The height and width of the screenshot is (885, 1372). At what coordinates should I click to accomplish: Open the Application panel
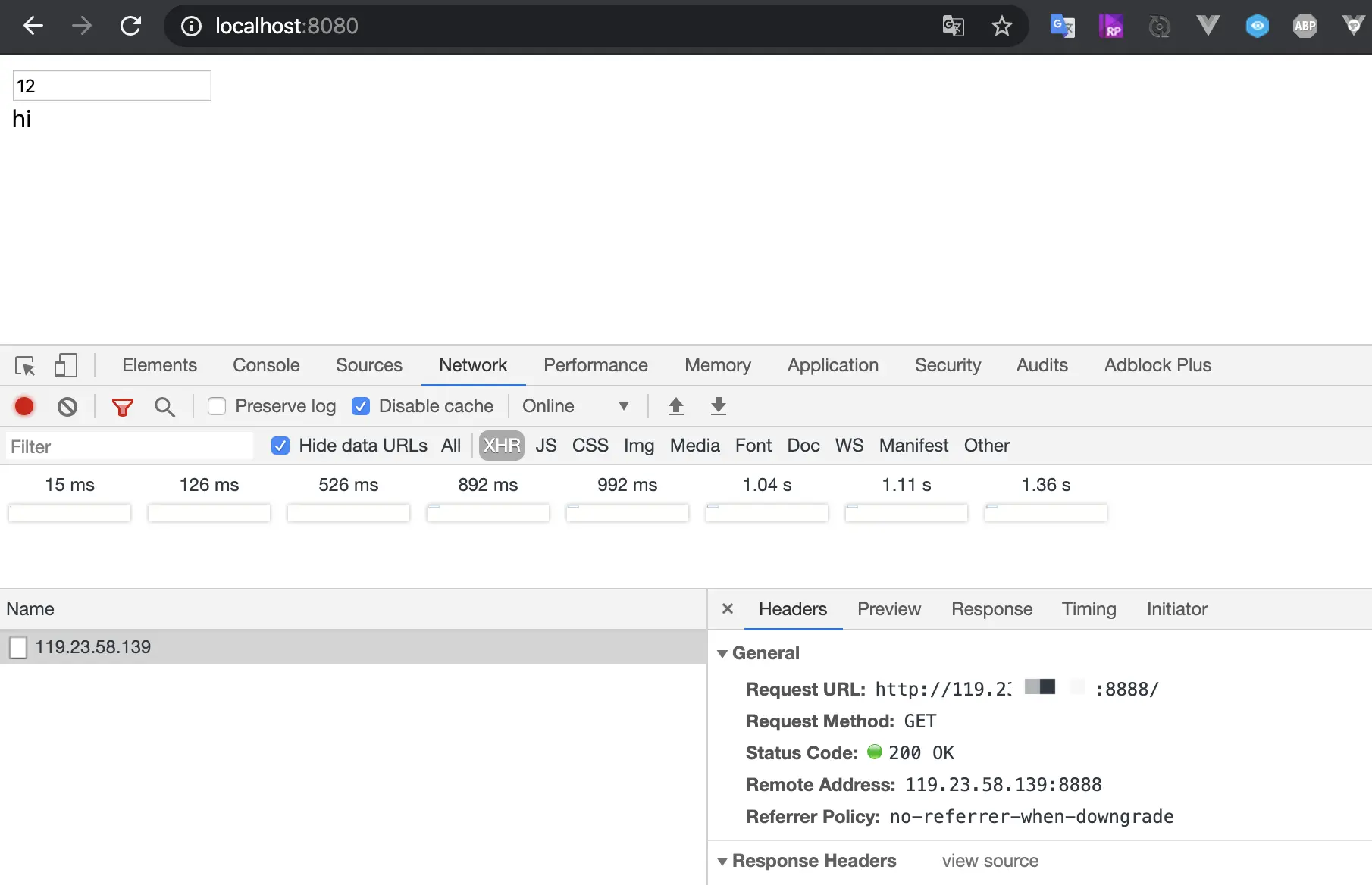click(833, 365)
